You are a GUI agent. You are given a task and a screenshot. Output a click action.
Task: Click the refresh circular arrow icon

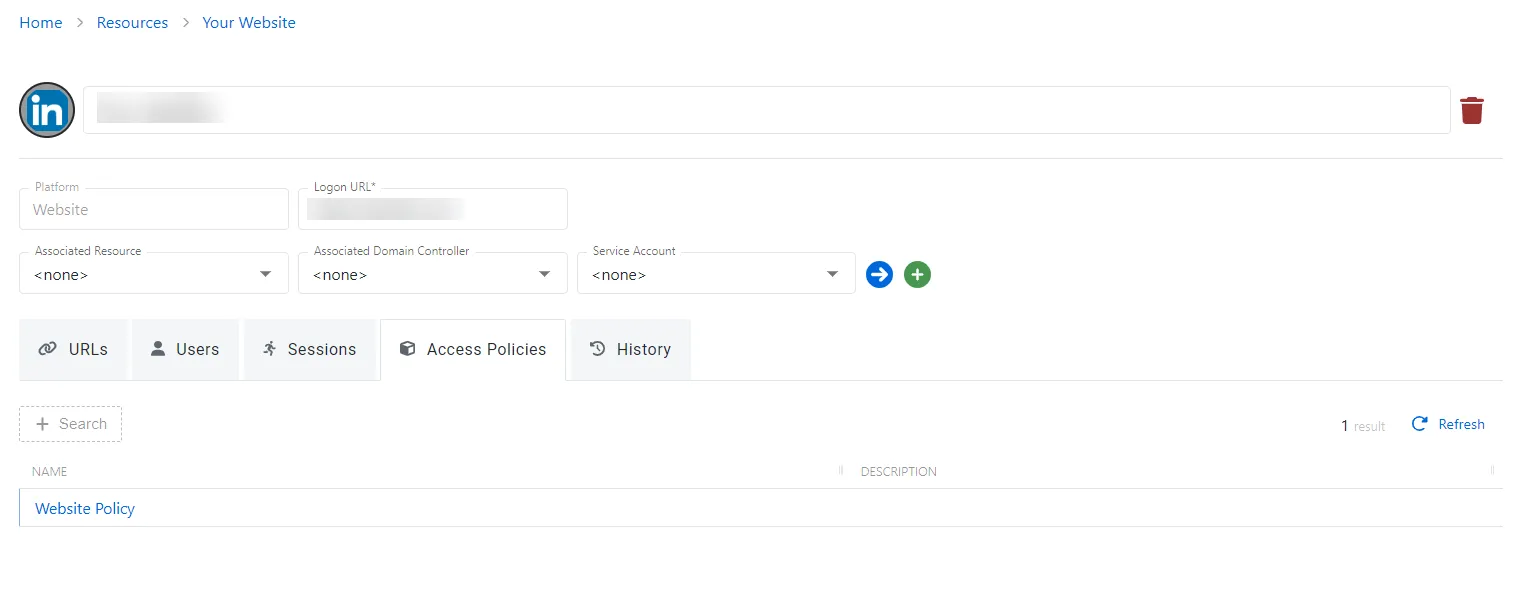pos(1419,424)
